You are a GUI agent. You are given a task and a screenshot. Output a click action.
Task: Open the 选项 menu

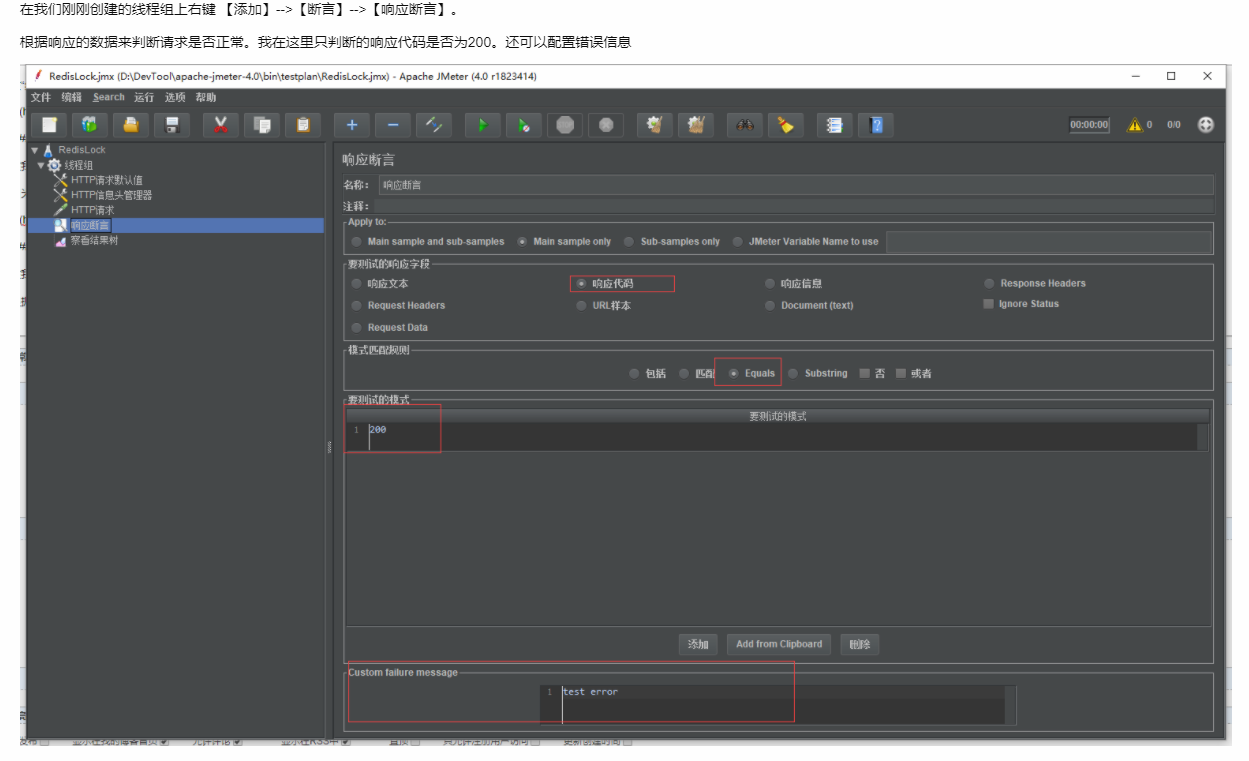click(x=175, y=97)
